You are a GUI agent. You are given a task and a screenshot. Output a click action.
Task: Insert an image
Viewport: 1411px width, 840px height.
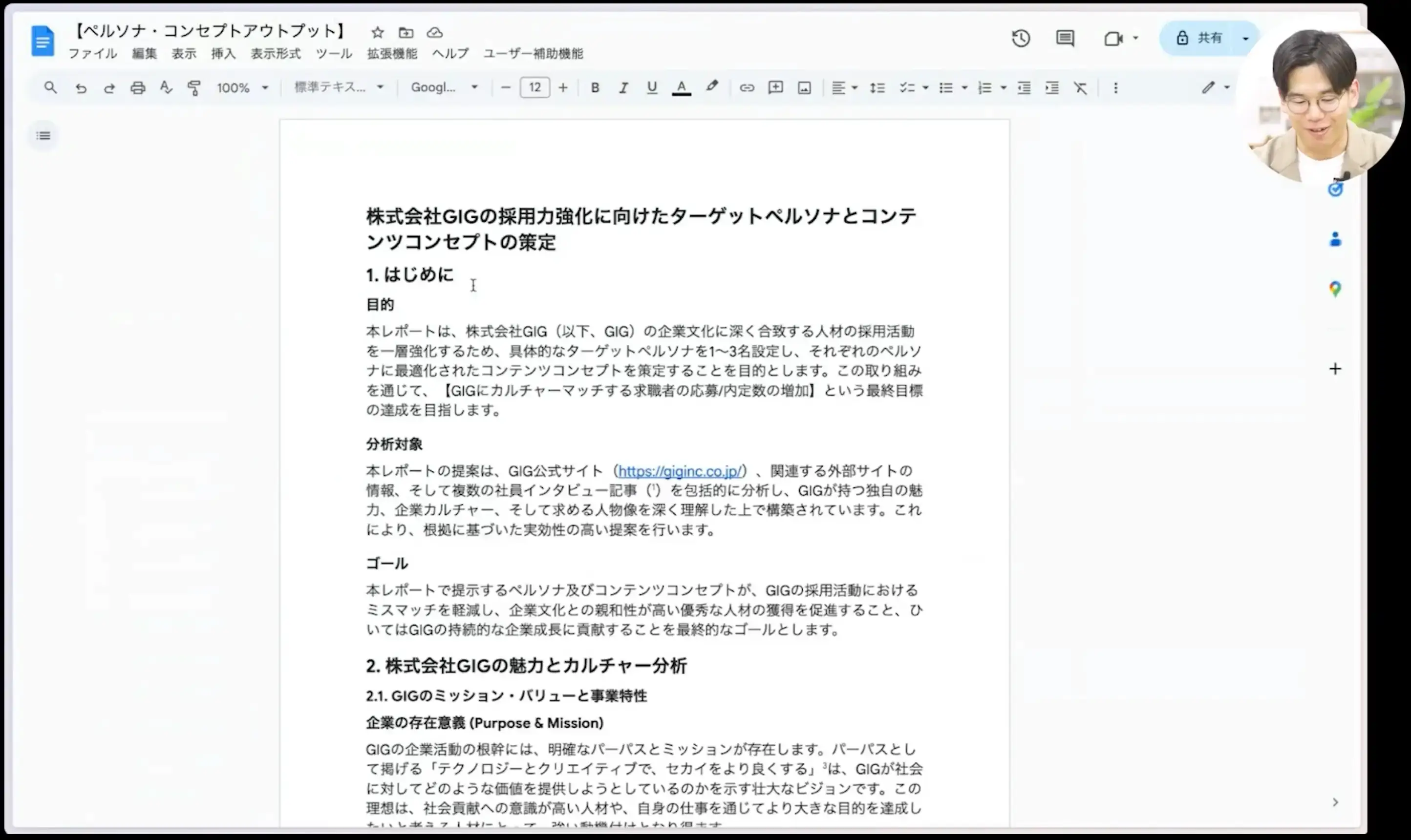click(x=804, y=88)
